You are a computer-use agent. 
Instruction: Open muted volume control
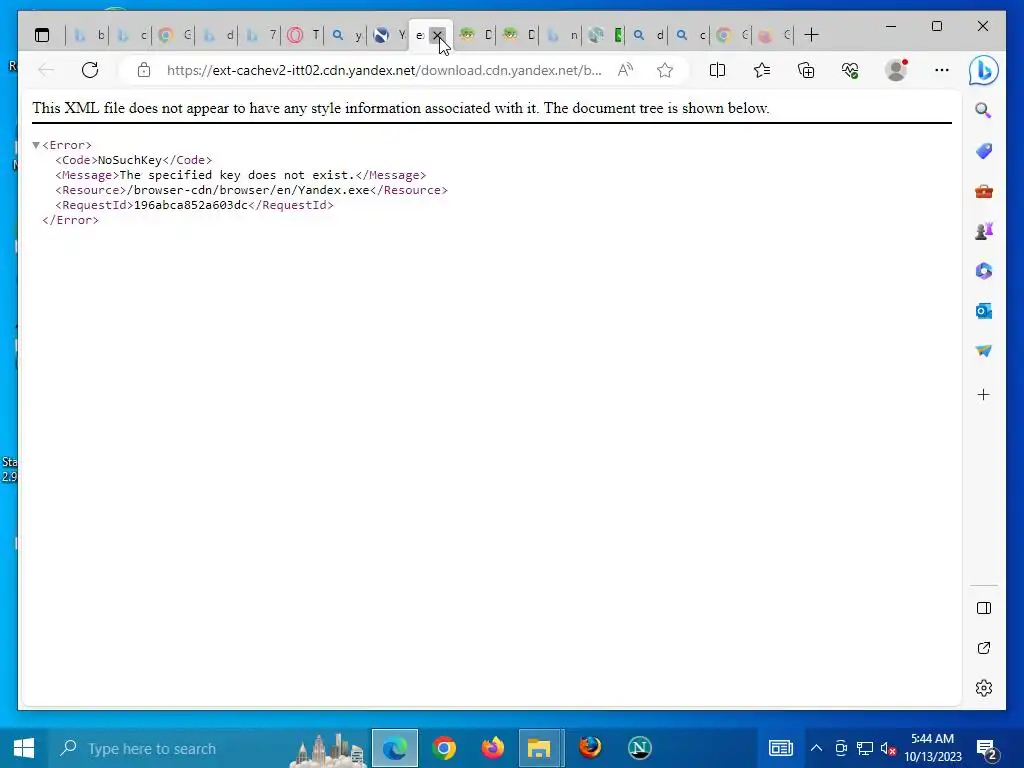tap(888, 748)
